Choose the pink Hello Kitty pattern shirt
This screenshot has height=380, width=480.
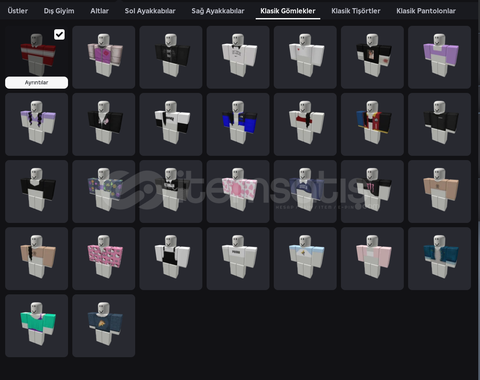click(104, 259)
